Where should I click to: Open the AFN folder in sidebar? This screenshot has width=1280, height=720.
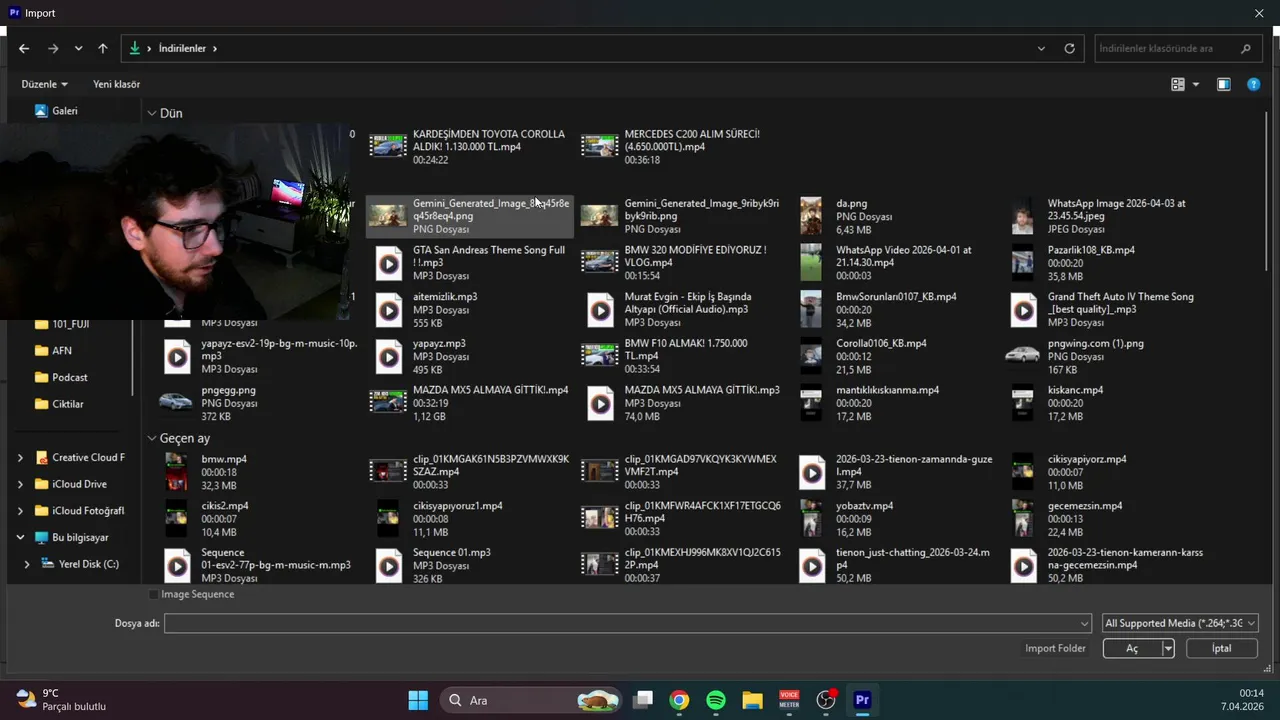(x=61, y=351)
